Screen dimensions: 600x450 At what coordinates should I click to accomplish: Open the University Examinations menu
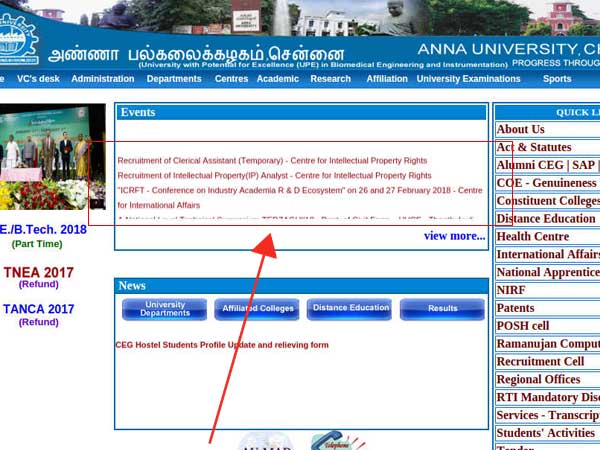pos(468,79)
